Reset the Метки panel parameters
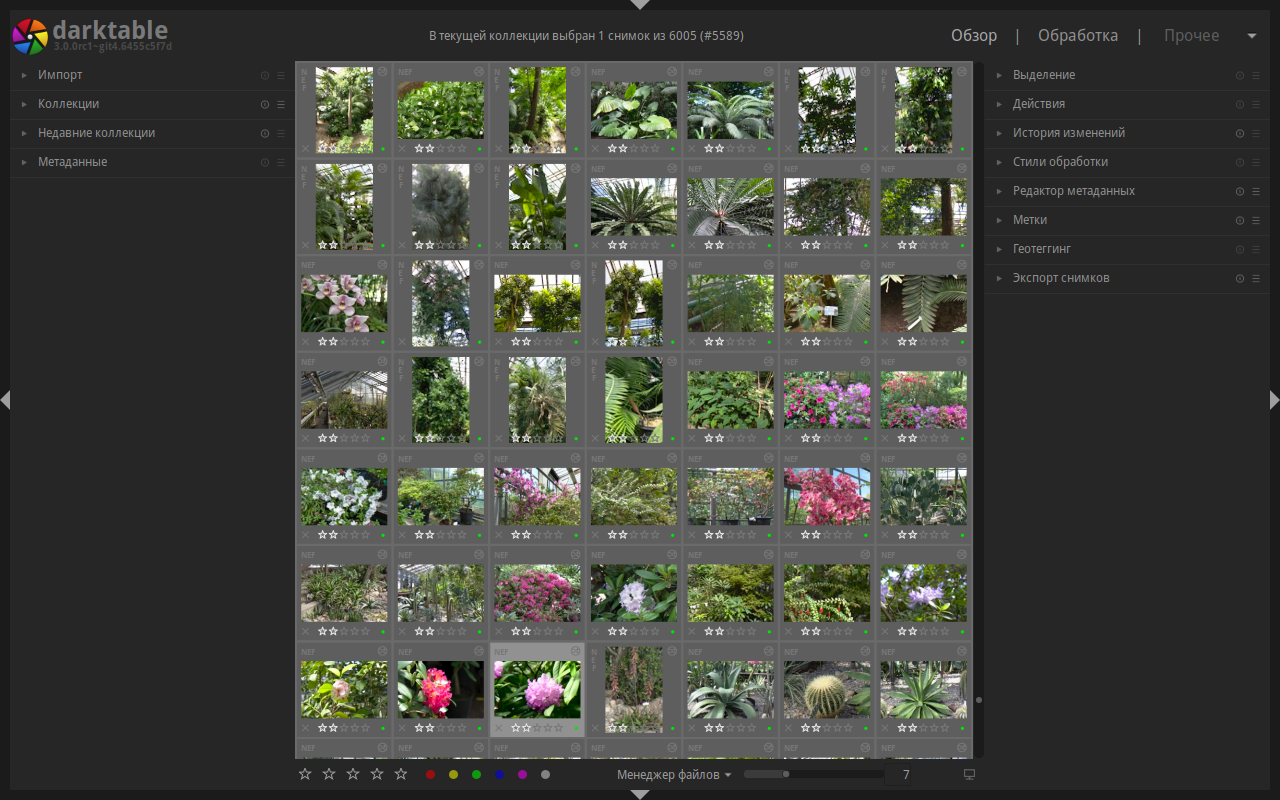 point(1240,220)
